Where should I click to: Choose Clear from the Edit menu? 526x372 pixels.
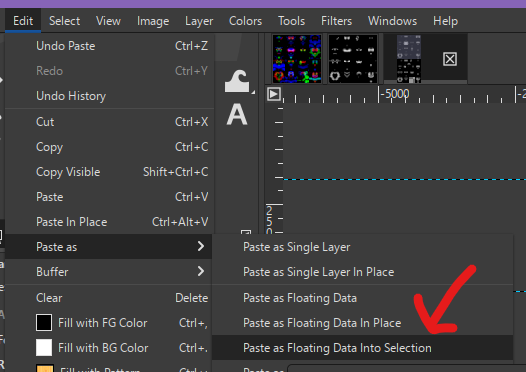click(109, 298)
